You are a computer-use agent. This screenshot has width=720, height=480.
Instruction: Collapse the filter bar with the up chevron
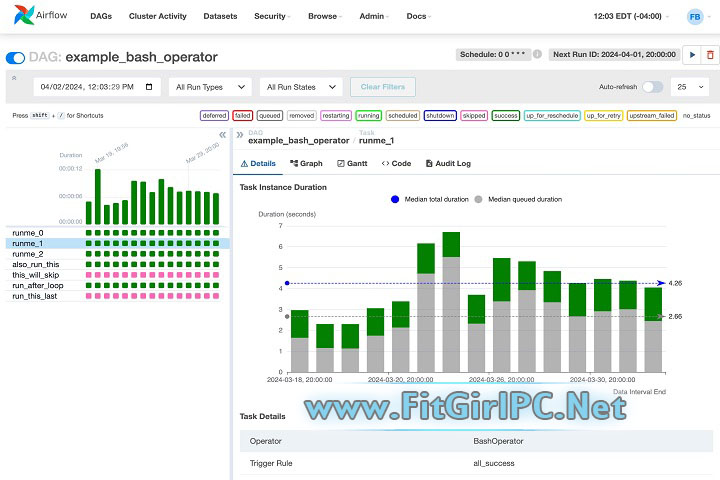(15, 77)
